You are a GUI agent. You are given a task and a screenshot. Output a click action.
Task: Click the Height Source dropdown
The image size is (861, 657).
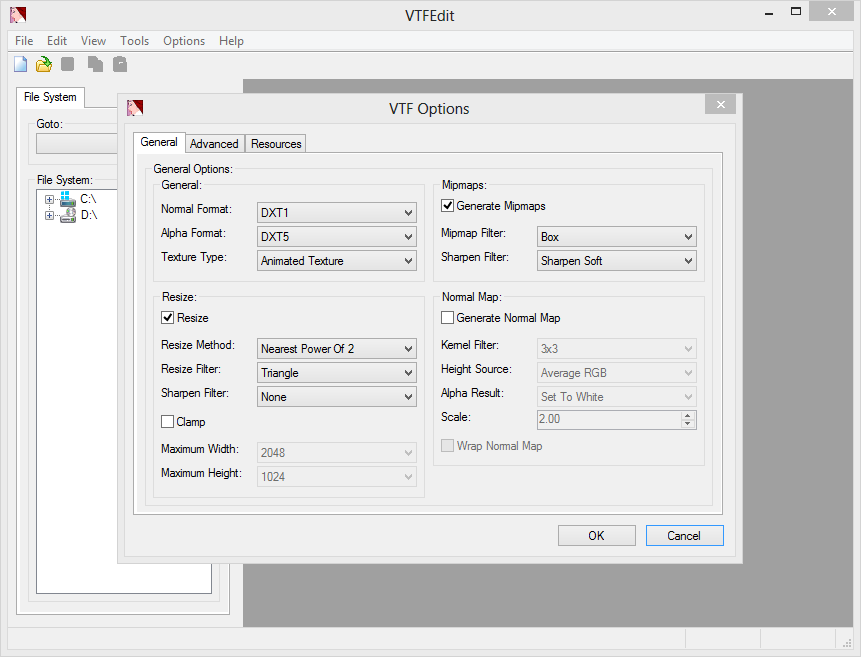[617, 373]
